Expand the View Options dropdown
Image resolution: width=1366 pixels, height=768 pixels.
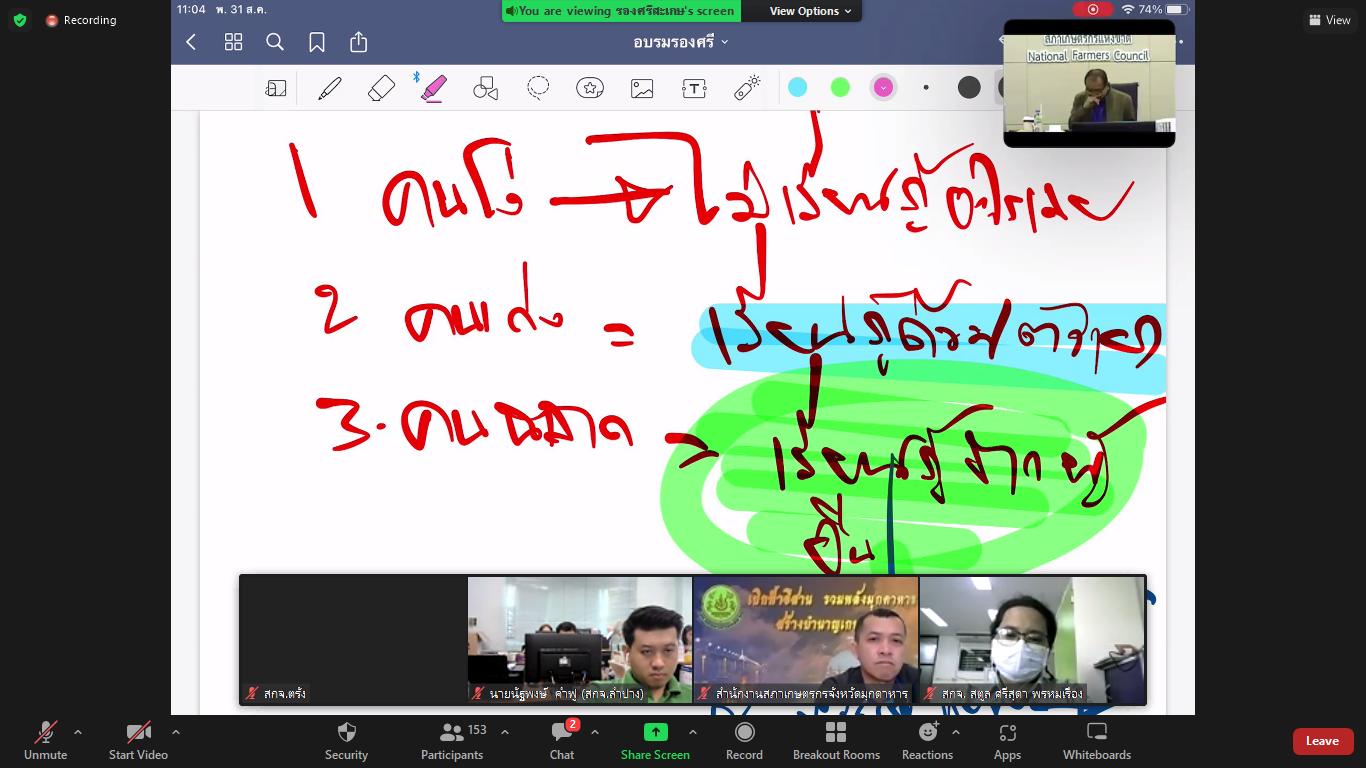[811, 11]
